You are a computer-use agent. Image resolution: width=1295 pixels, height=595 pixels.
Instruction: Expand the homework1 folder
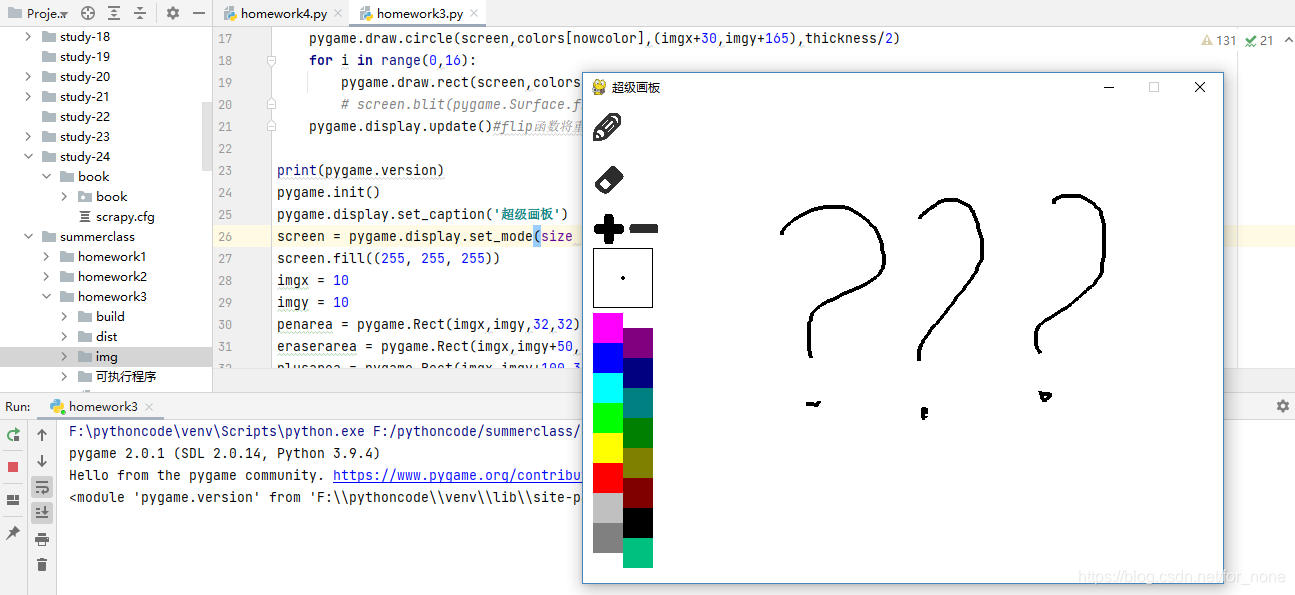point(46,257)
